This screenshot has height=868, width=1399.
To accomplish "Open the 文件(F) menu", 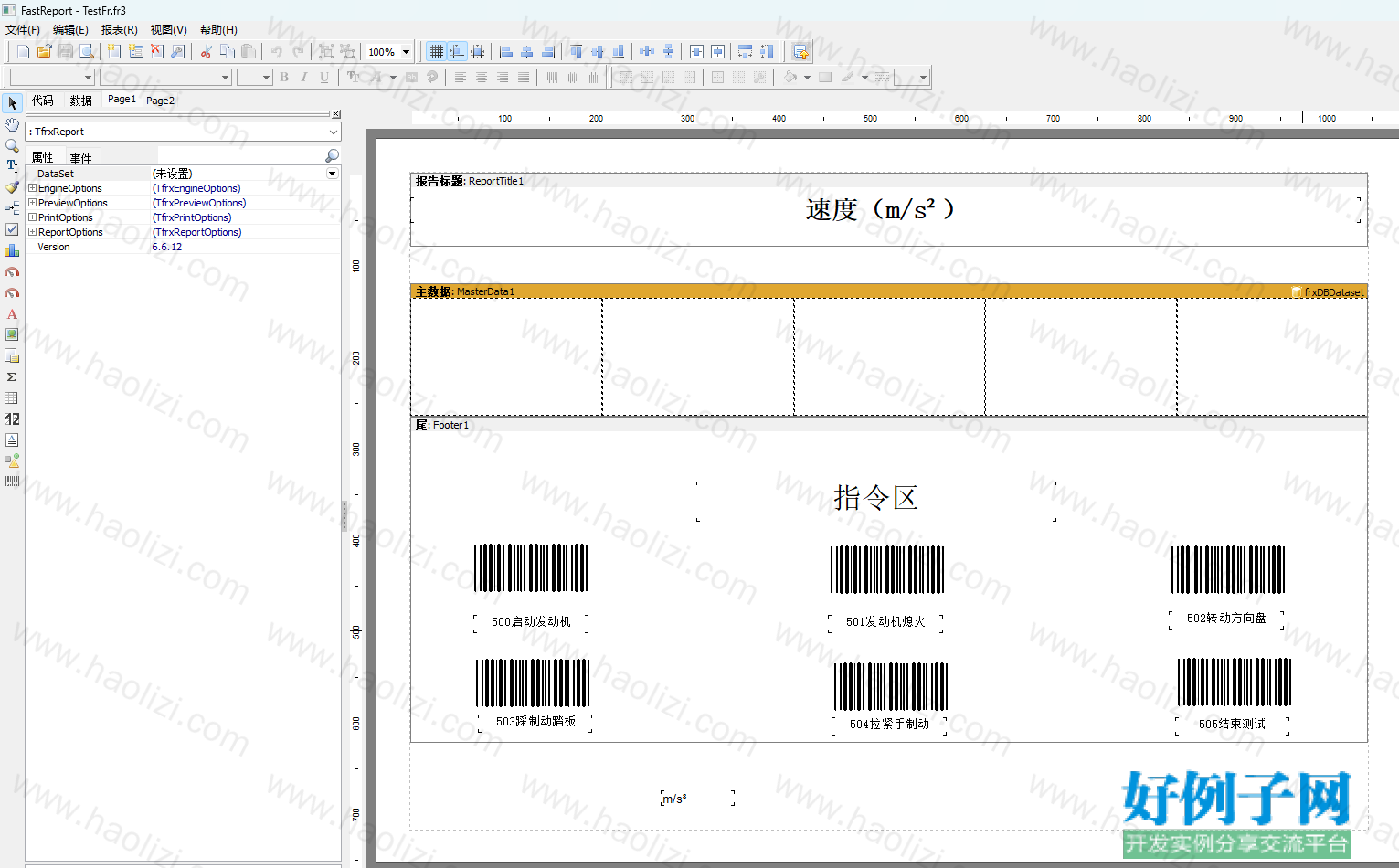I will point(23,30).
